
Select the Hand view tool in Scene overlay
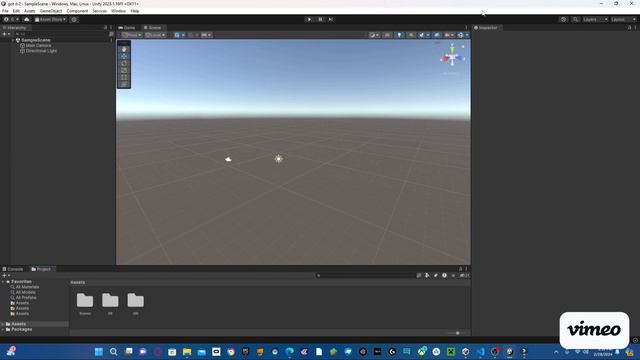(x=124, y=49)
